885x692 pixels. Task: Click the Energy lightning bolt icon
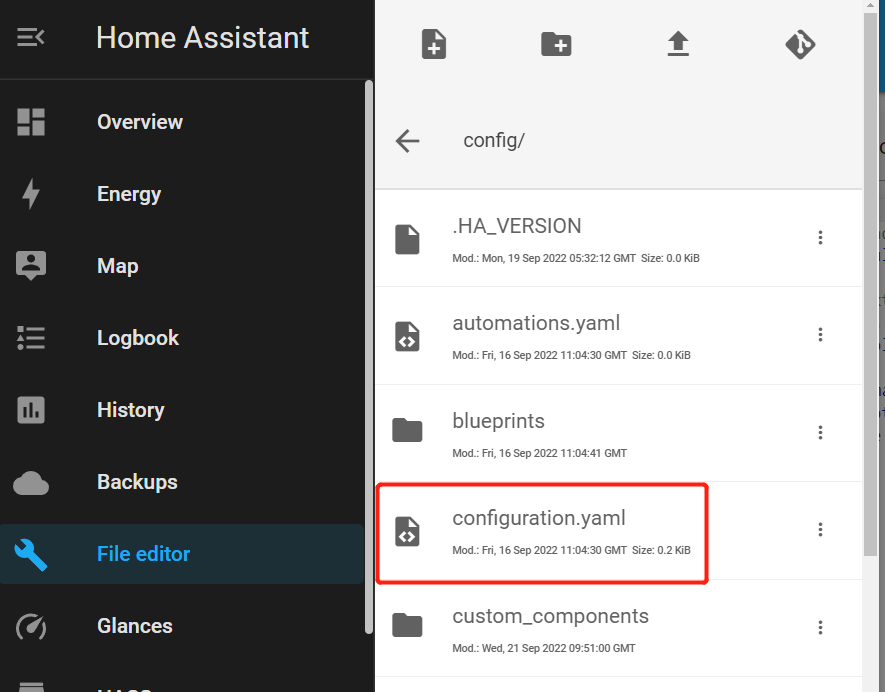tap(31, 194)
